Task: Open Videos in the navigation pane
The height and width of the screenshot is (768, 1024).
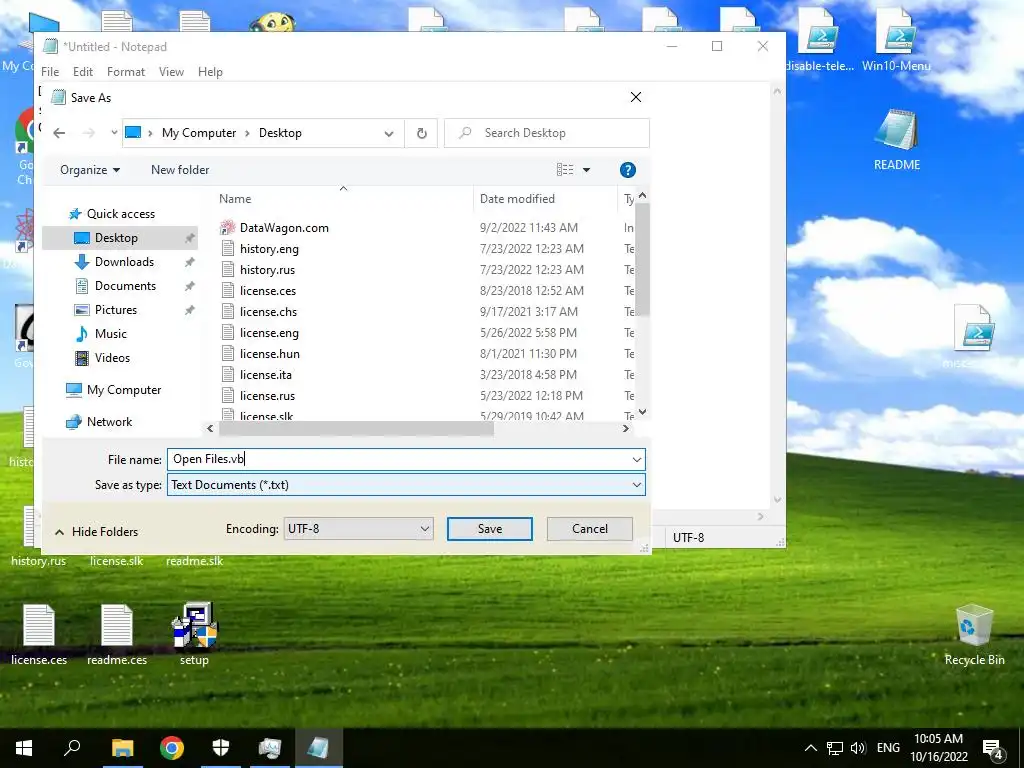Action: (x=112, y=358)
